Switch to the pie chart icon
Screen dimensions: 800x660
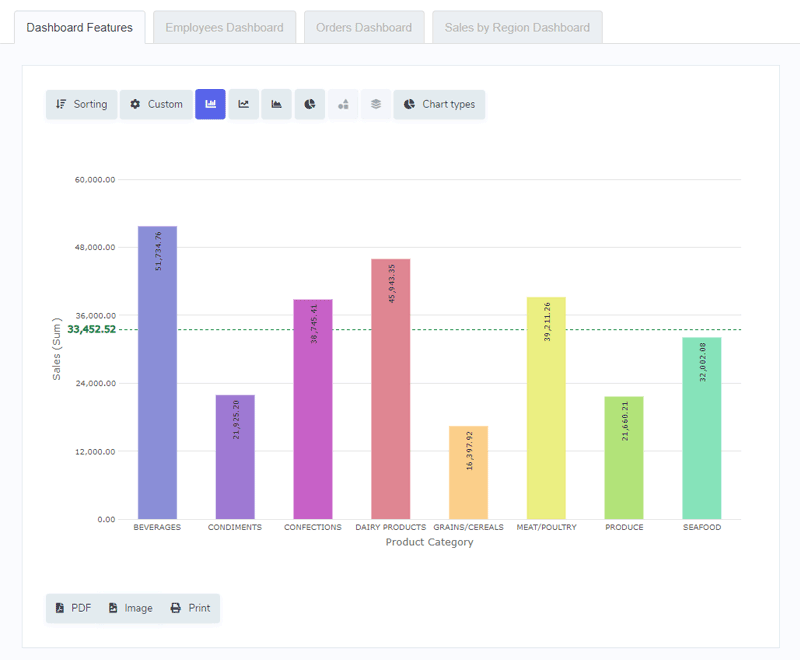coord(310,104)
